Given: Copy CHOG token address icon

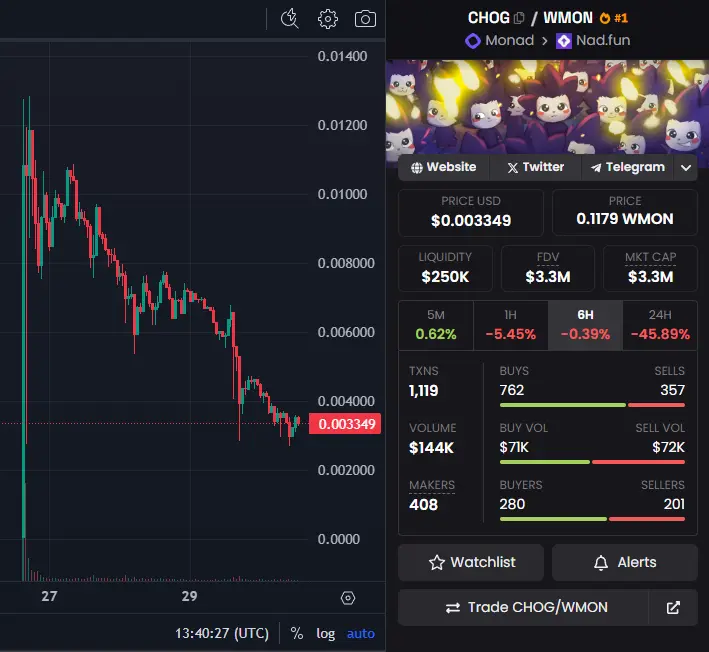Looking at the screenshot, I should (519, 18).
